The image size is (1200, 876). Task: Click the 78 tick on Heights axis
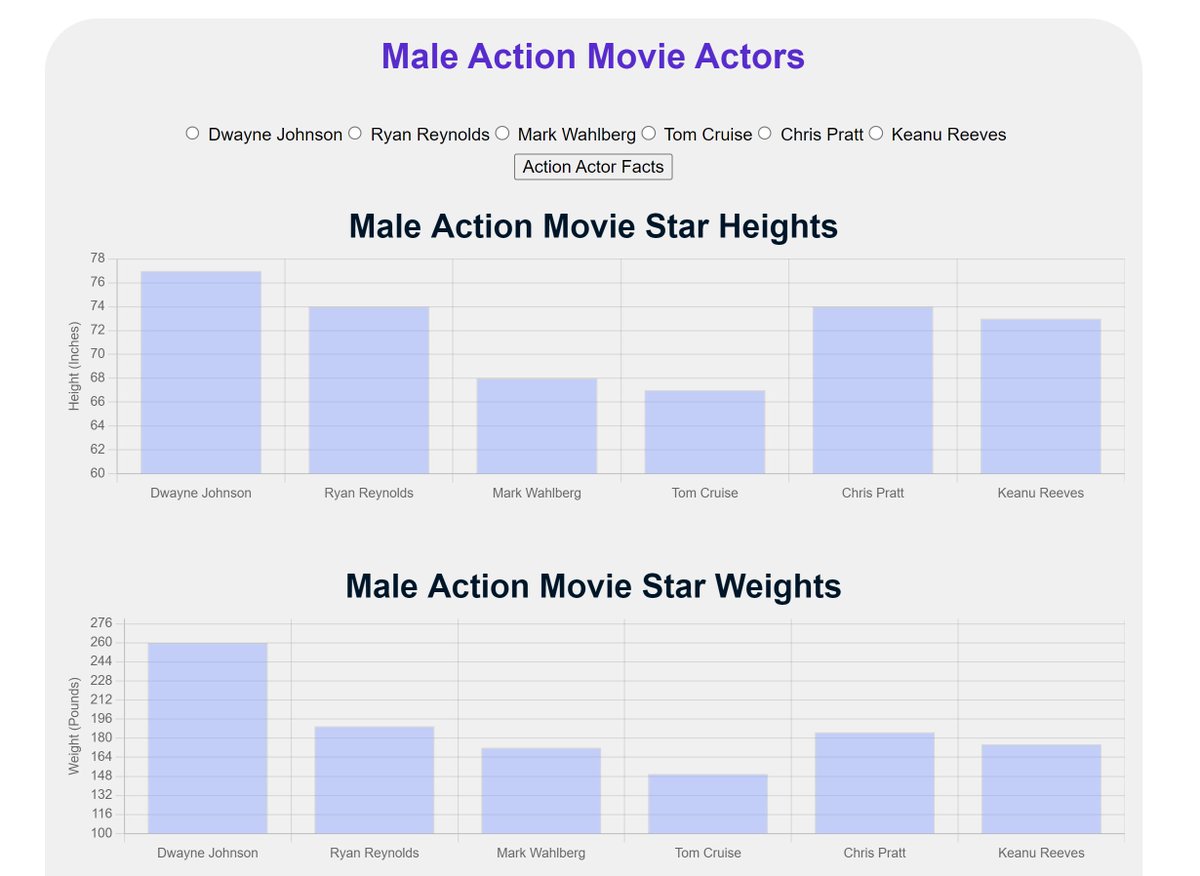click(97, 258)
